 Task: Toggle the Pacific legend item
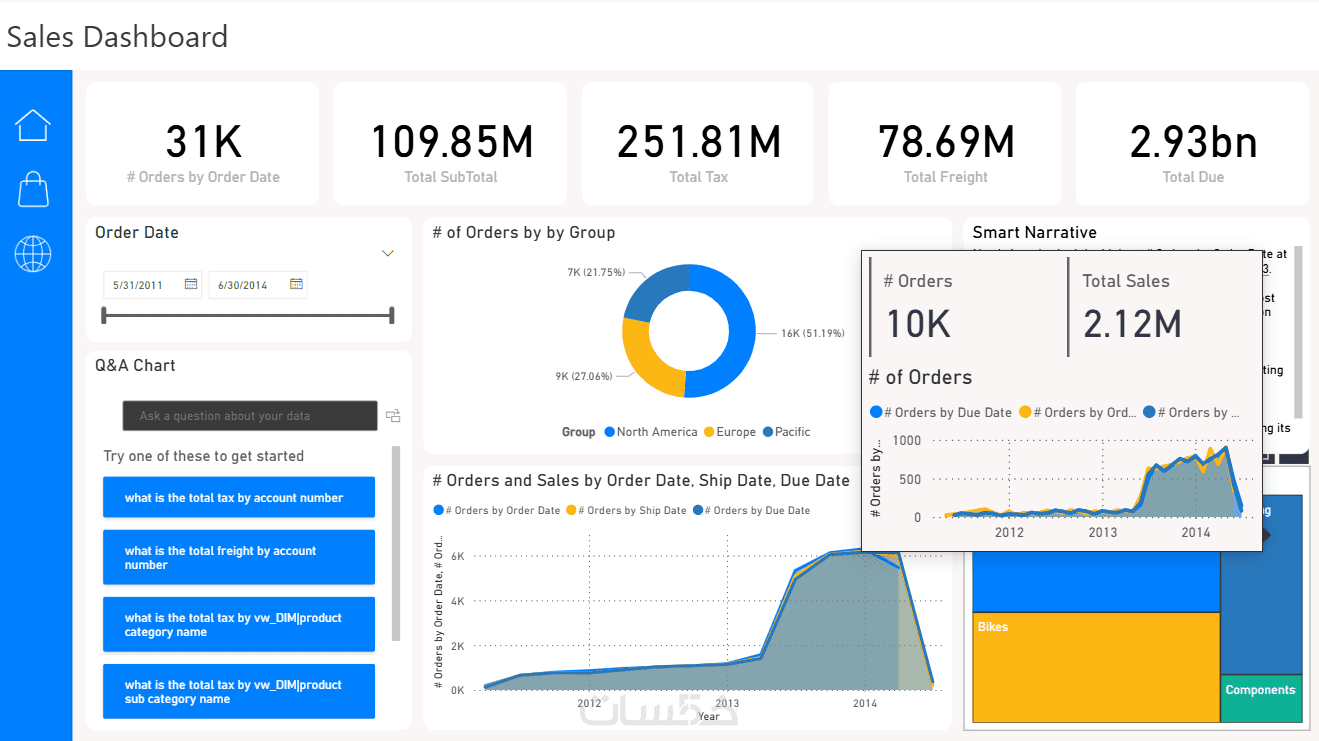[x=786, y=432]
